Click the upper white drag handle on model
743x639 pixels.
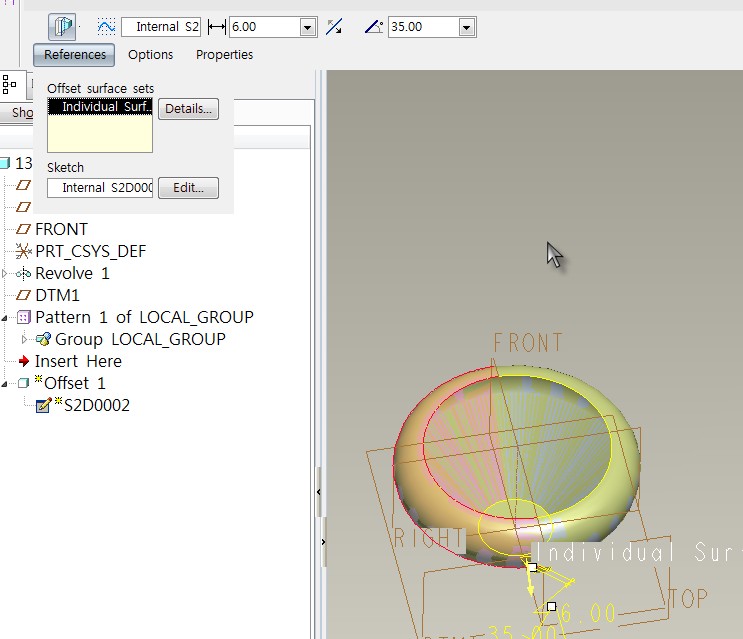click(532, 567)
